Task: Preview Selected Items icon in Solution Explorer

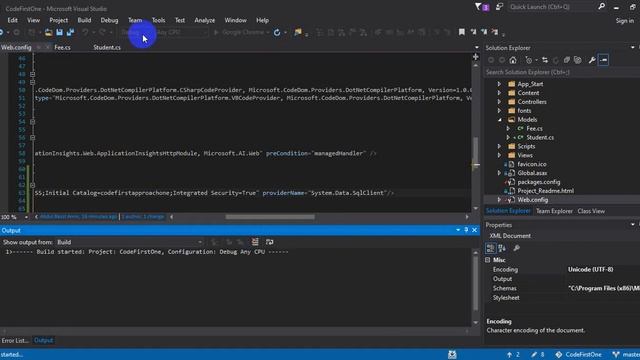Action: coord(604,60)
